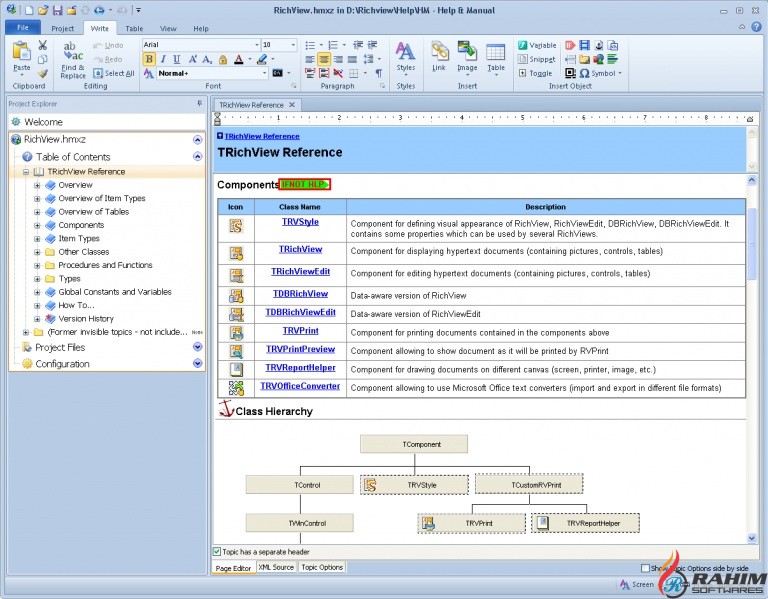Enable 'Show Topic Options side by side' checkbox
The image size is (768, 599).
tap(645, 567)
